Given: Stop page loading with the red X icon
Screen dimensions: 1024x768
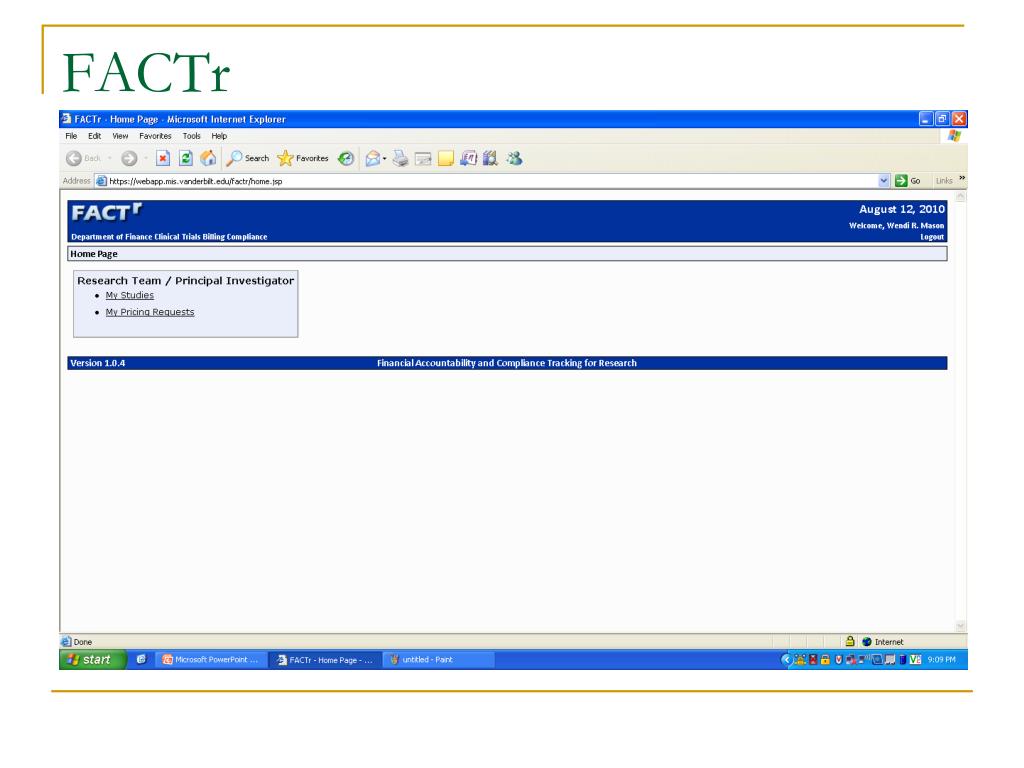Looking at the screenshot, I should (163, 158).
